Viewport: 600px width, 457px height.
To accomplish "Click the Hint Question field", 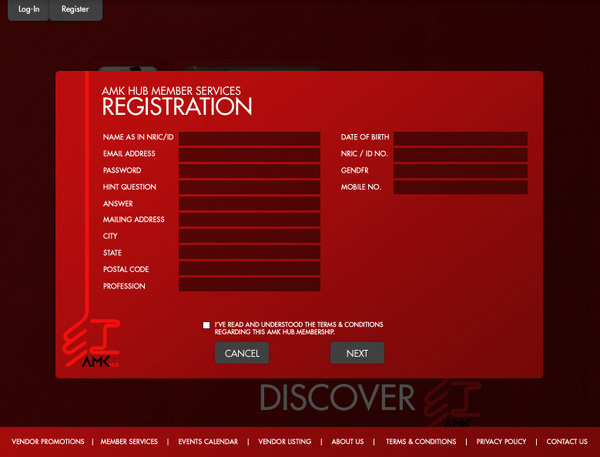I will point(249,188).
